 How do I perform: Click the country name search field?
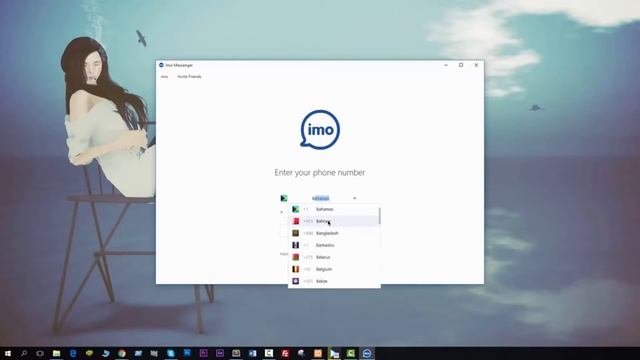(320, 198)
